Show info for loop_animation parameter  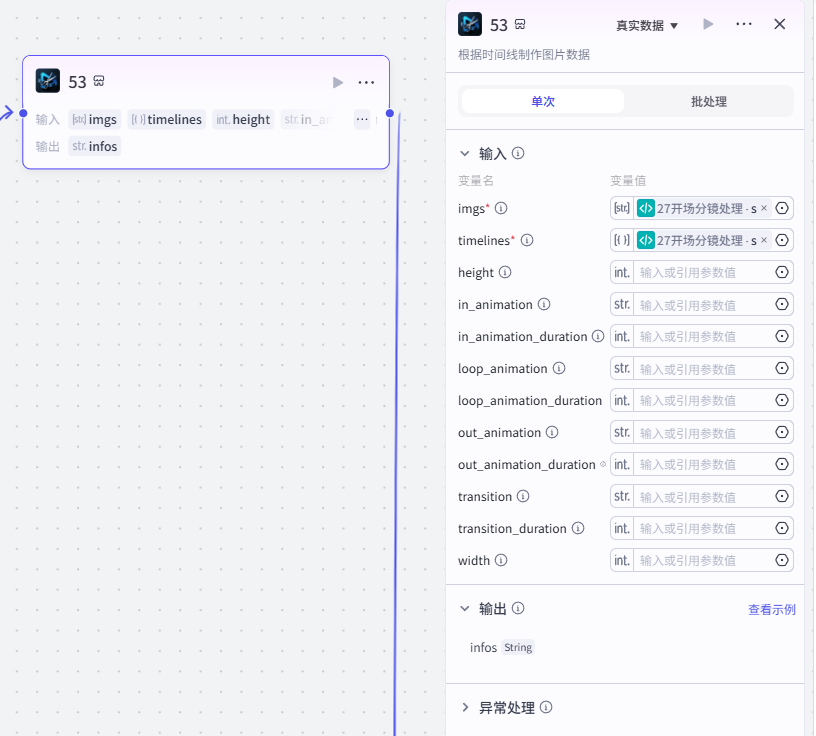click(x=559, y=368)
